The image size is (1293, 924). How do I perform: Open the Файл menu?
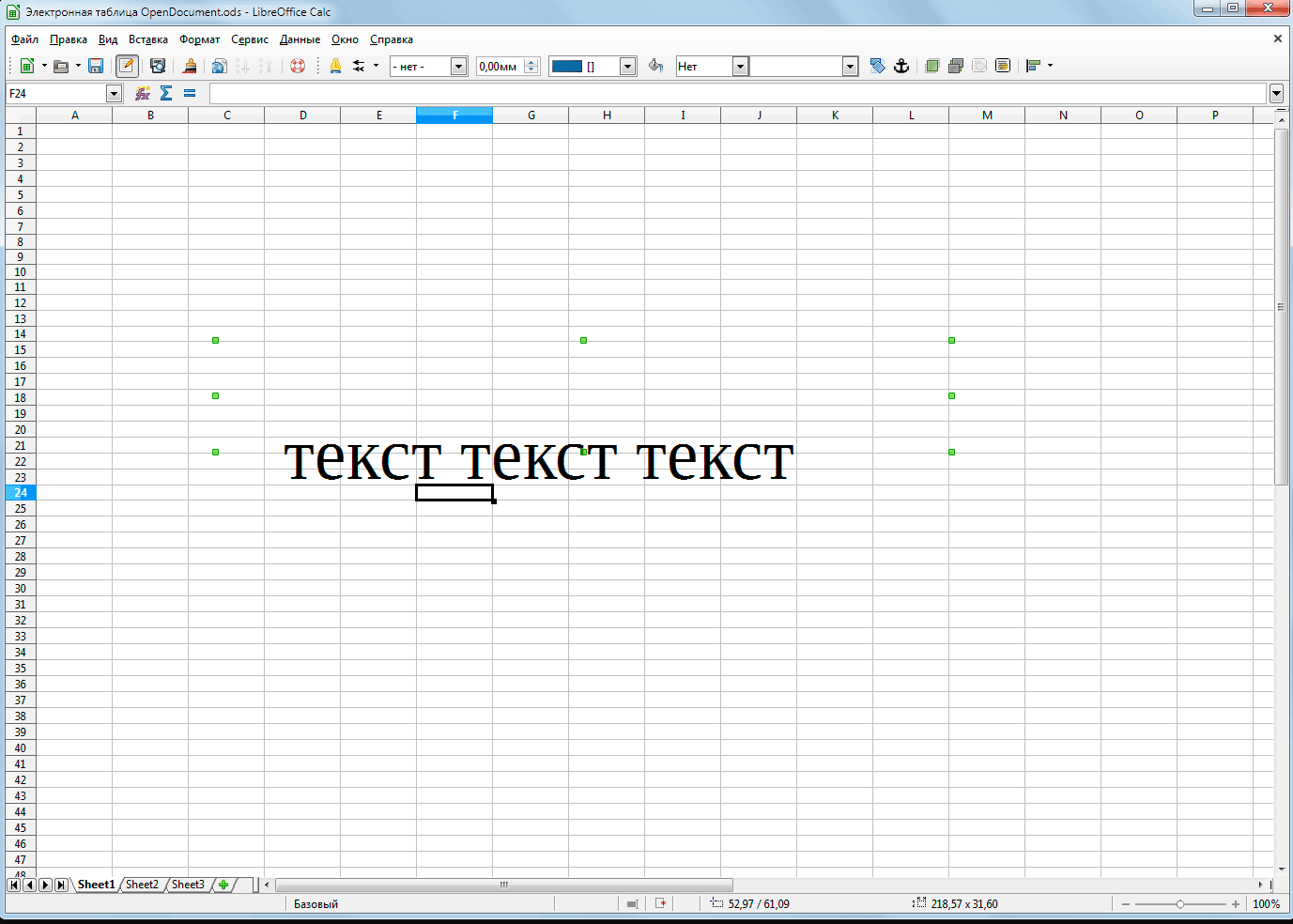coord(24,39)
